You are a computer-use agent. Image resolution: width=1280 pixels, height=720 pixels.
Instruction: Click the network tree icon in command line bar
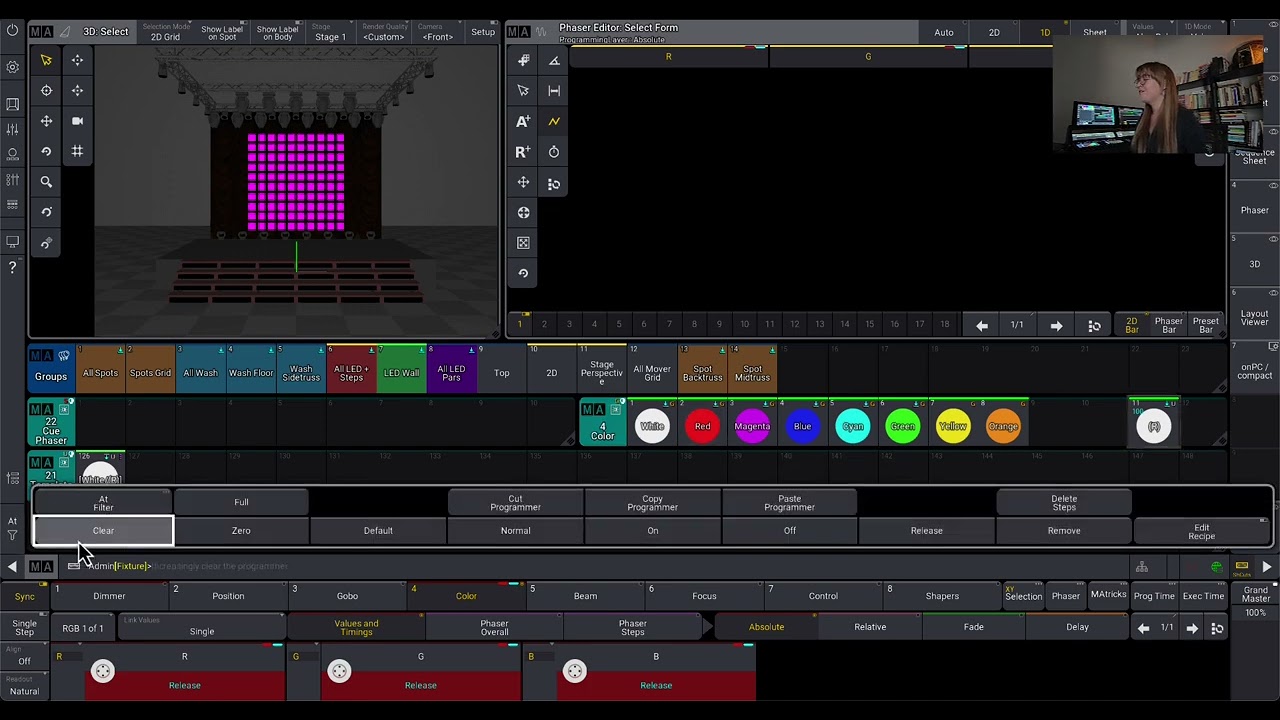pyautogui.click(x=1141, y=567)
